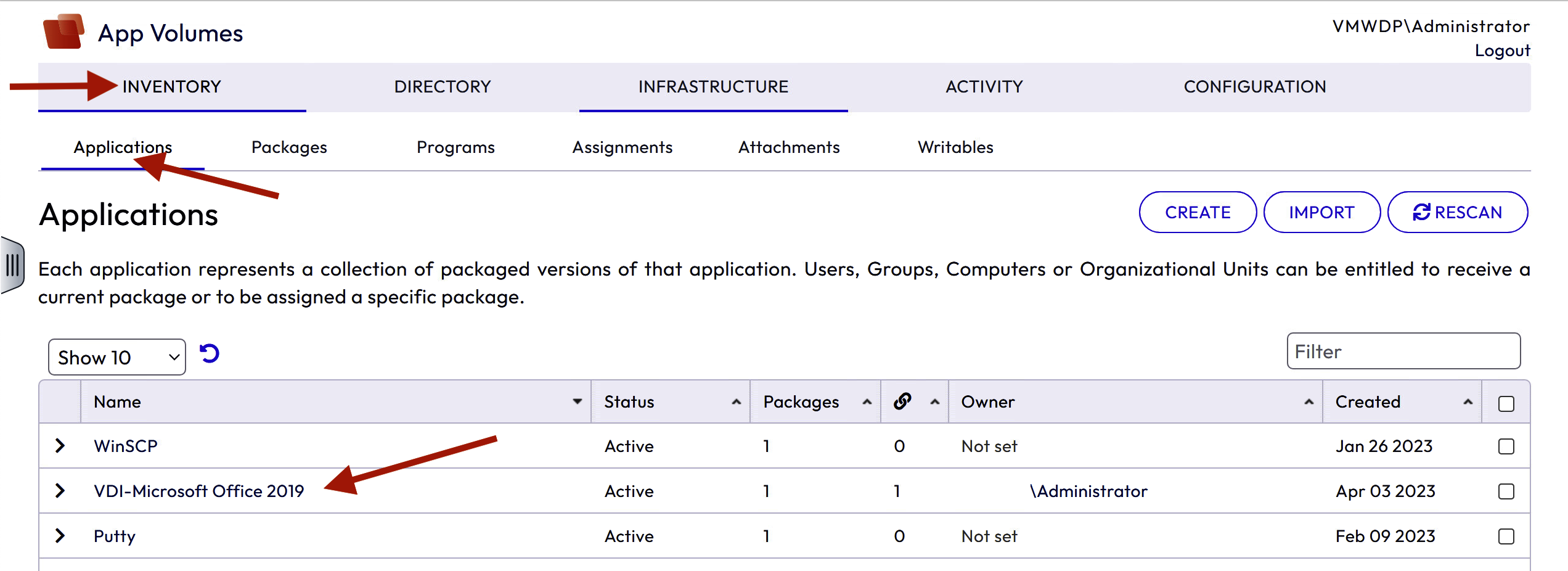This screenshot has height=571, width=1568.
Task: Click the refresh table icon beside Show 10
Action: click(x=210, y=354)
